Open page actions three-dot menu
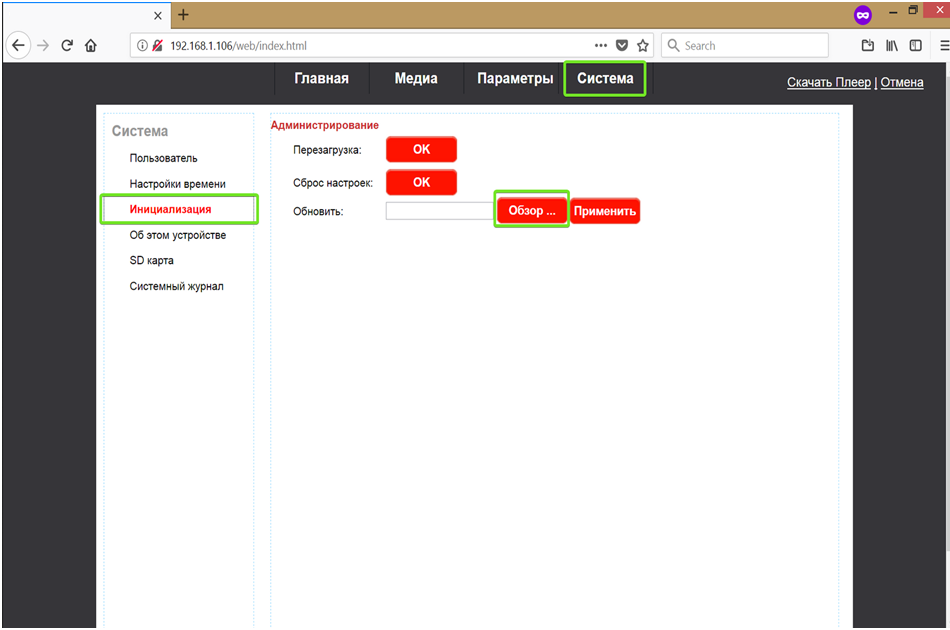This screenshot has height=630, width=950. [x=600, y=45]
